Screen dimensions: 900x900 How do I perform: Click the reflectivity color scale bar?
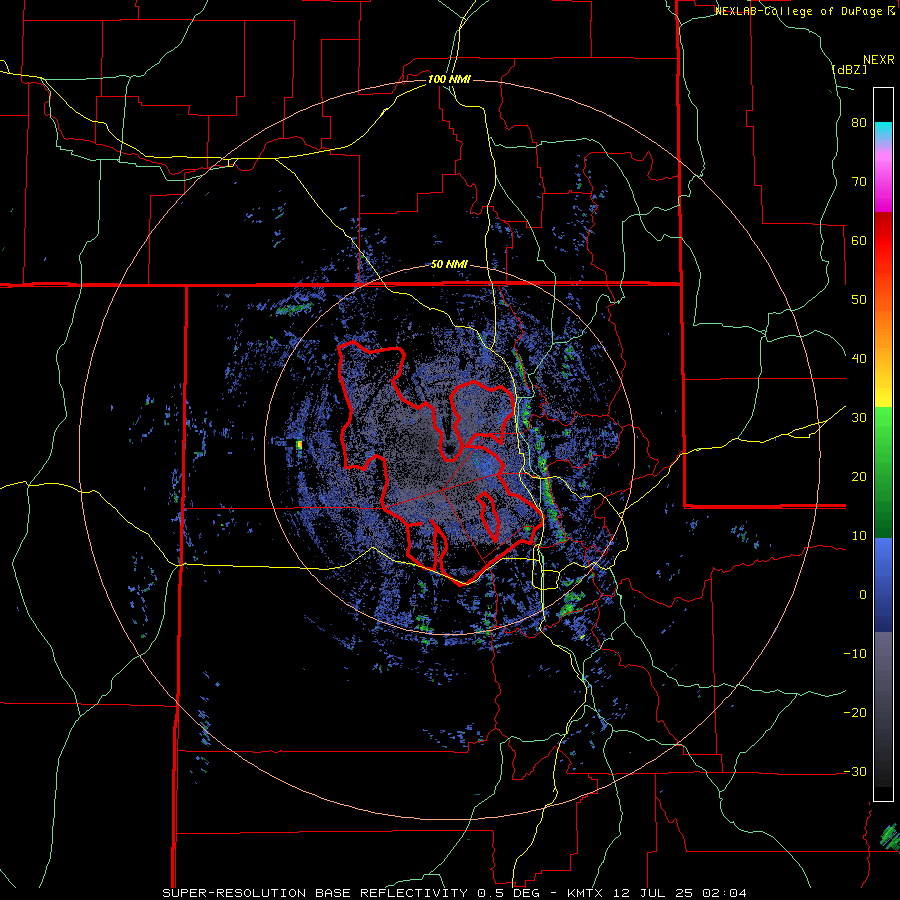tap(883, 444)
